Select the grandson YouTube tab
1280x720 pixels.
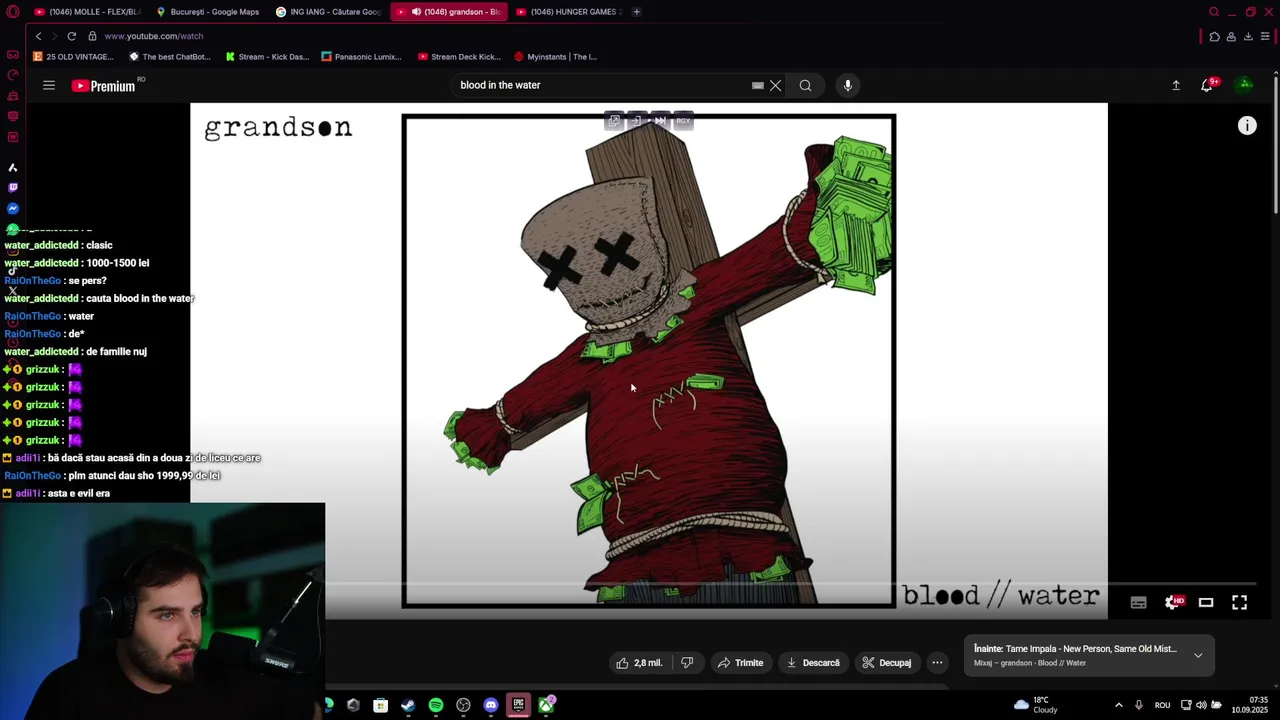click(x=448, y=12)
